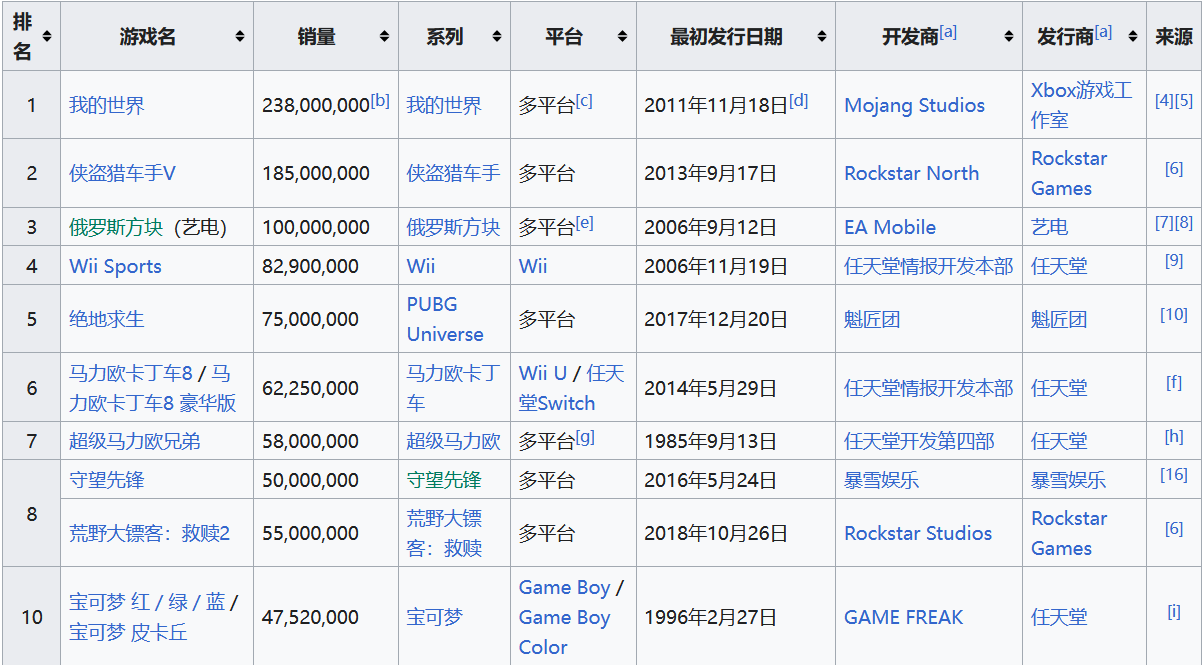Click 魁匠团 in the publisher column
This screenshot has height=665, width=1202.
1059,319
